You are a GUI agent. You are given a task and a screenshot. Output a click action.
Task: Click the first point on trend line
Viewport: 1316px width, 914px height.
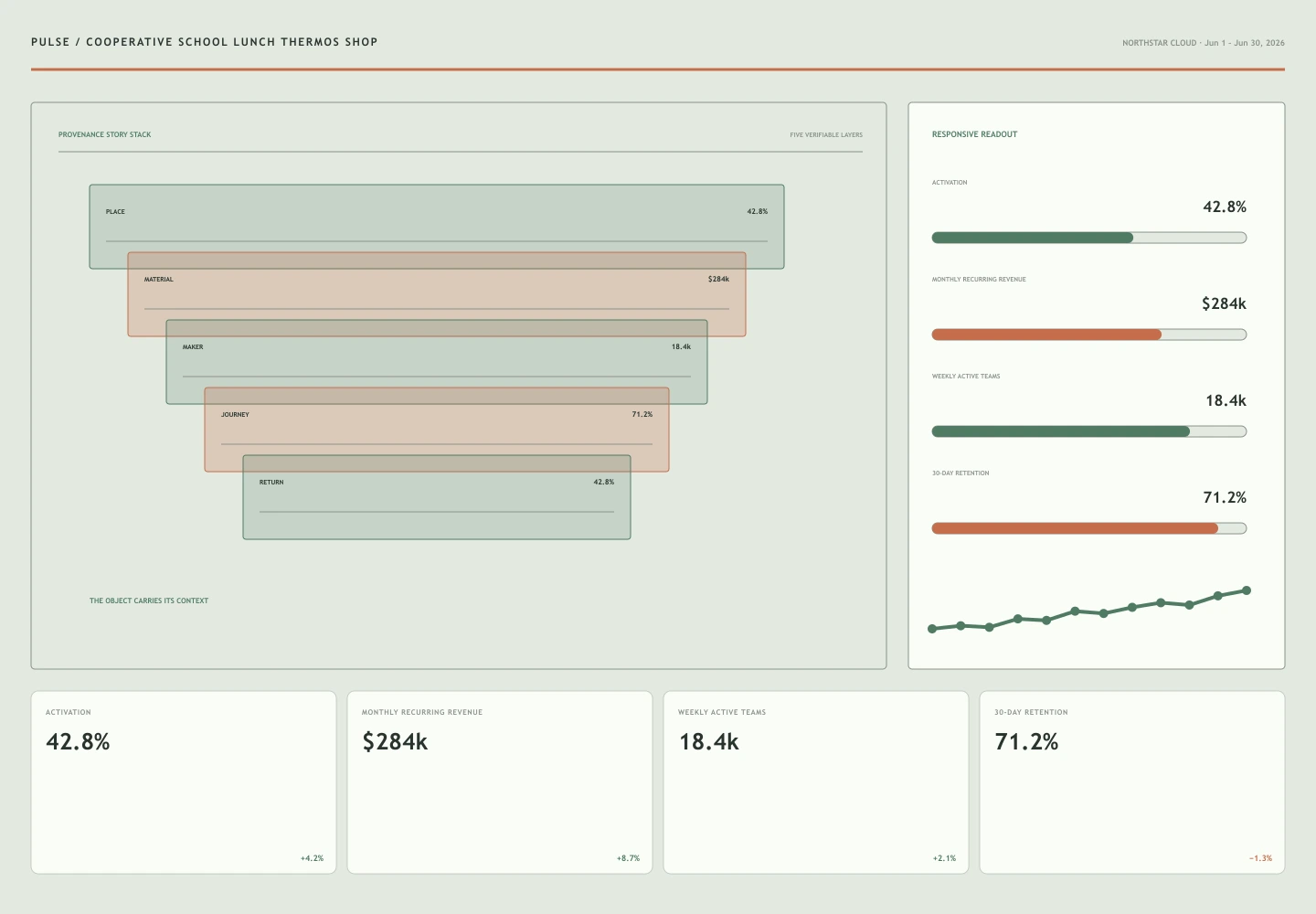coord(932,629)
